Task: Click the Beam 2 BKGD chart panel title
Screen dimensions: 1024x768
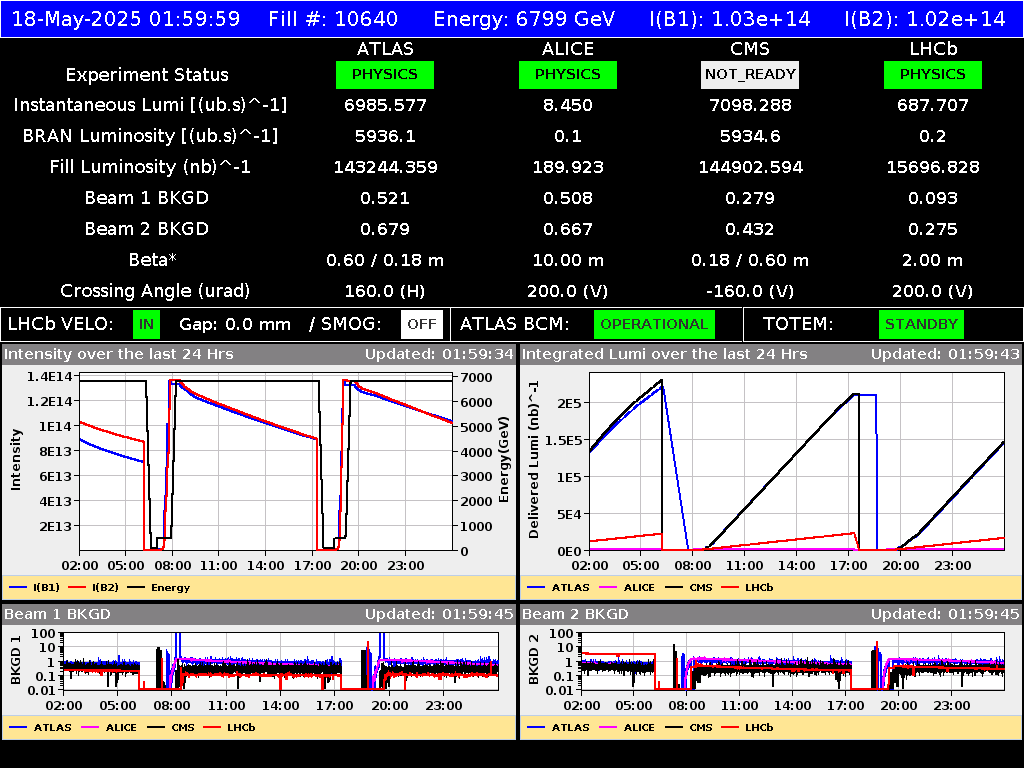Action: pyautogui.click(x=575, y=615)
